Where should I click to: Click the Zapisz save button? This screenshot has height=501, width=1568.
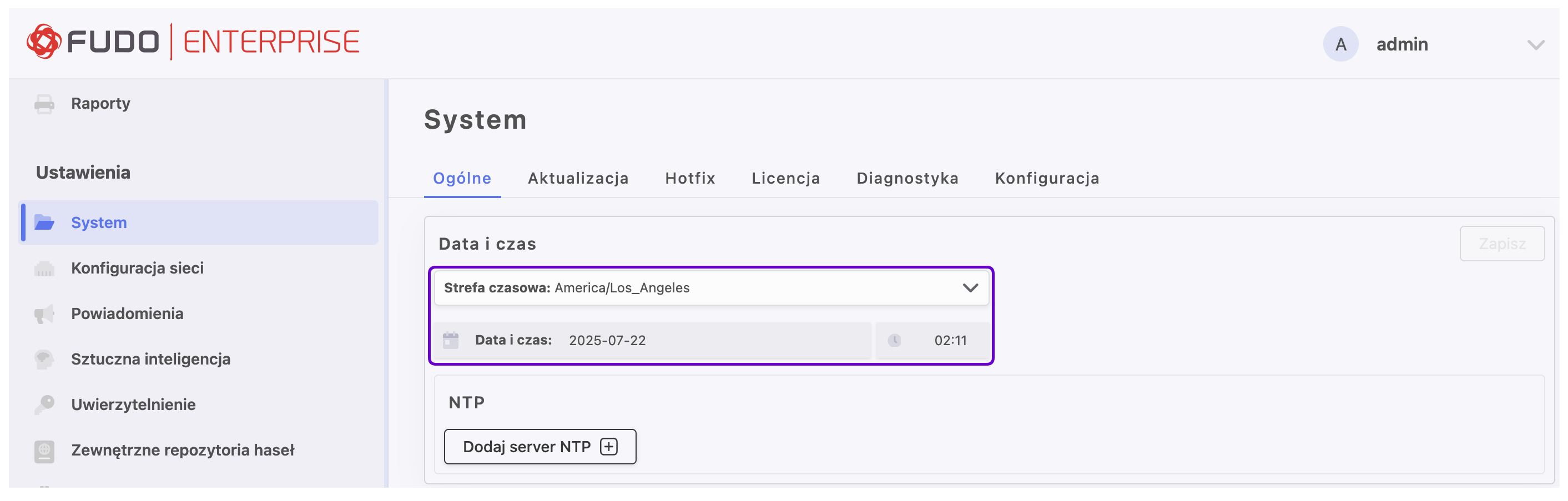[x=1501, y=244]
